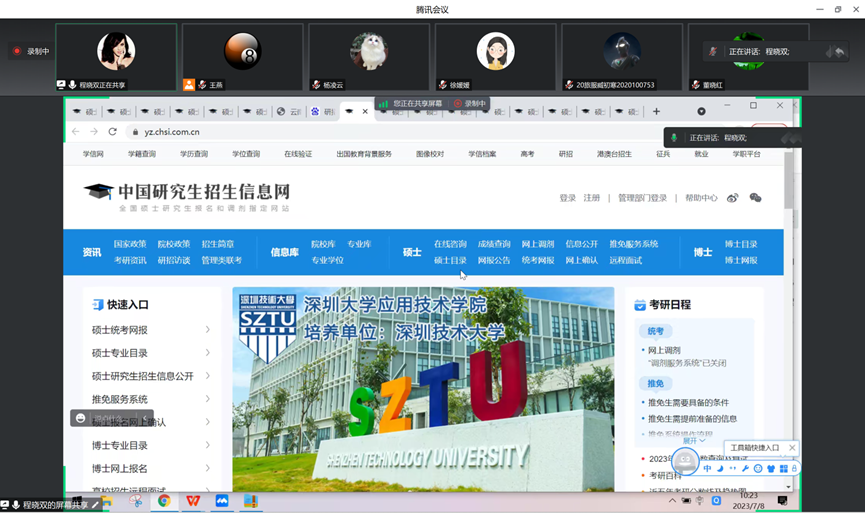Viewport: 865px width, 513px height.
Task: Open WPS Office from the shared taskbar
Action: 193,500
